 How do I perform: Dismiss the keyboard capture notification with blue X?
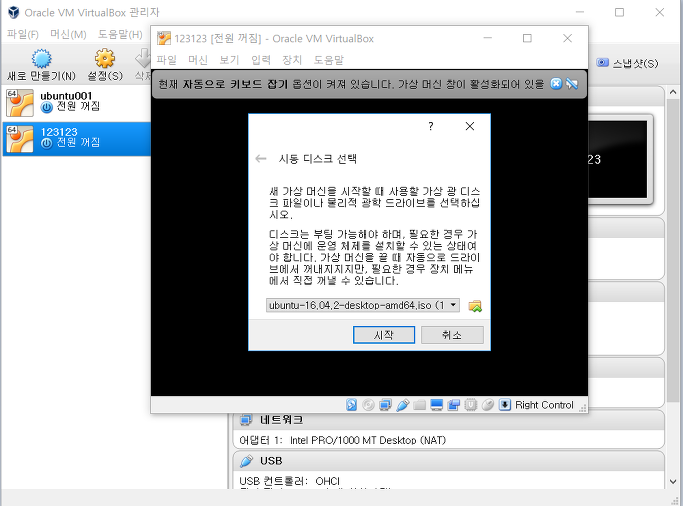(556, 84)
